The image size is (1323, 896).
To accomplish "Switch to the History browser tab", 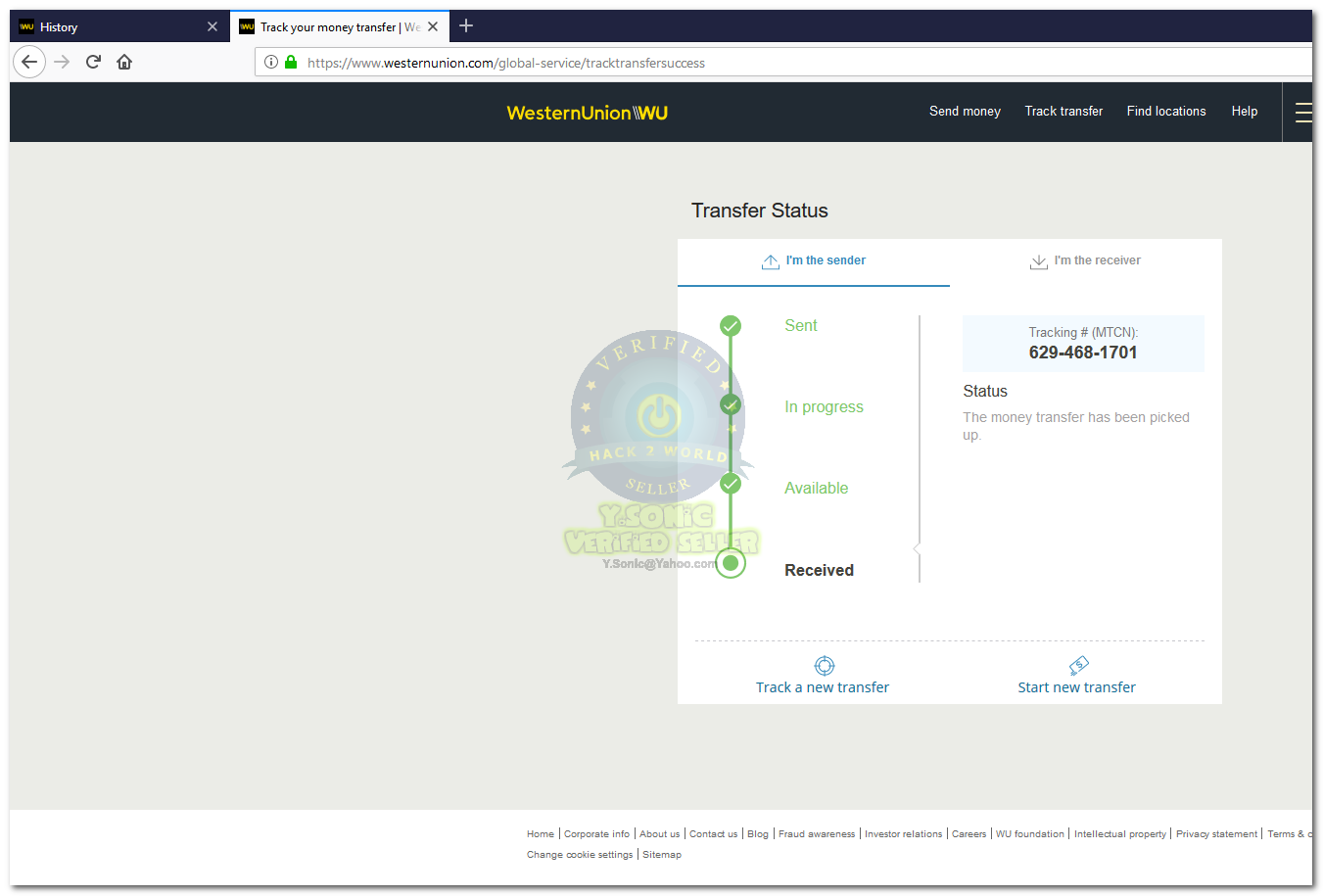I will pos(119,26).
